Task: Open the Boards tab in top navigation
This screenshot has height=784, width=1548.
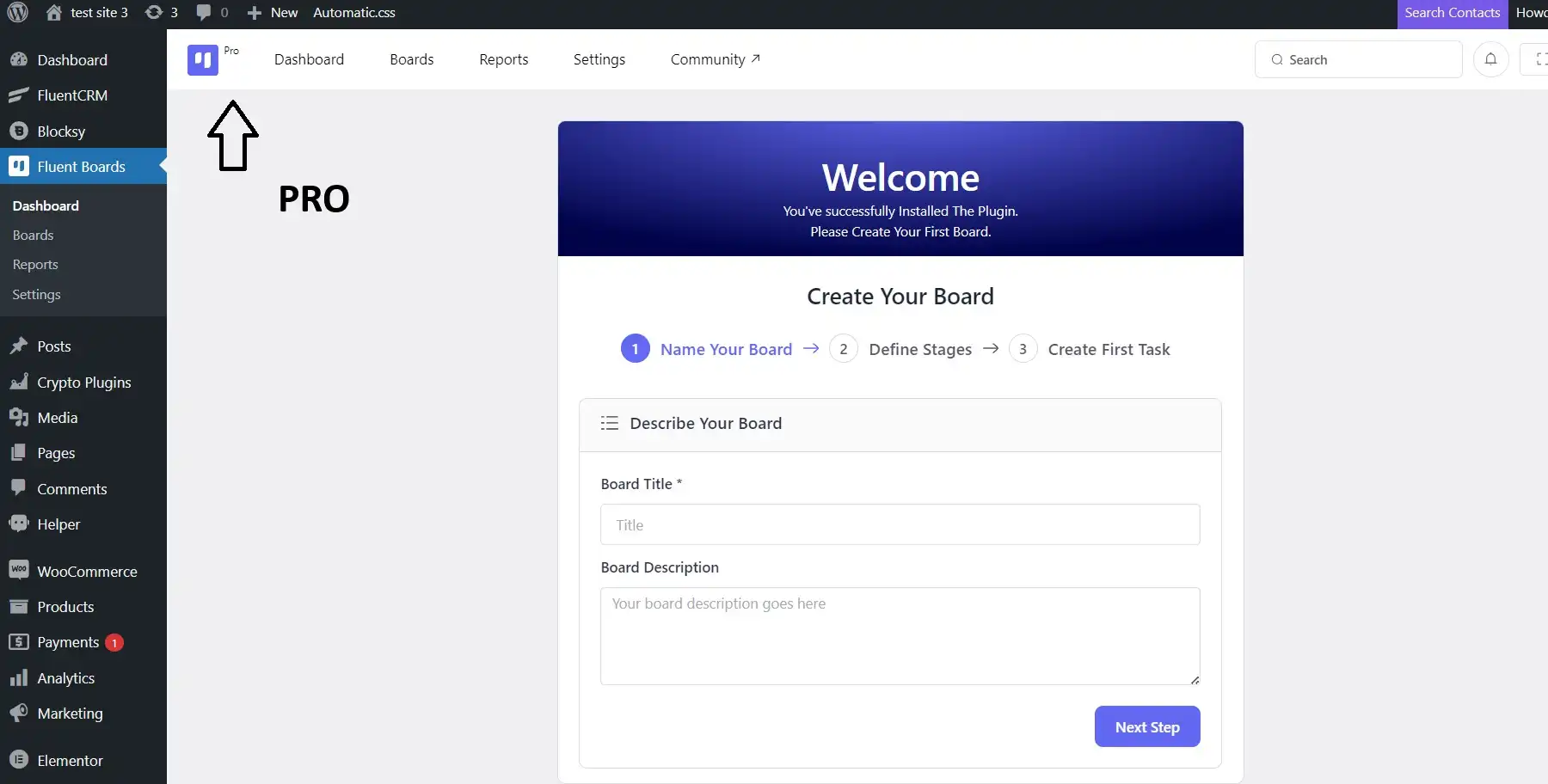Action: [411, 59]
